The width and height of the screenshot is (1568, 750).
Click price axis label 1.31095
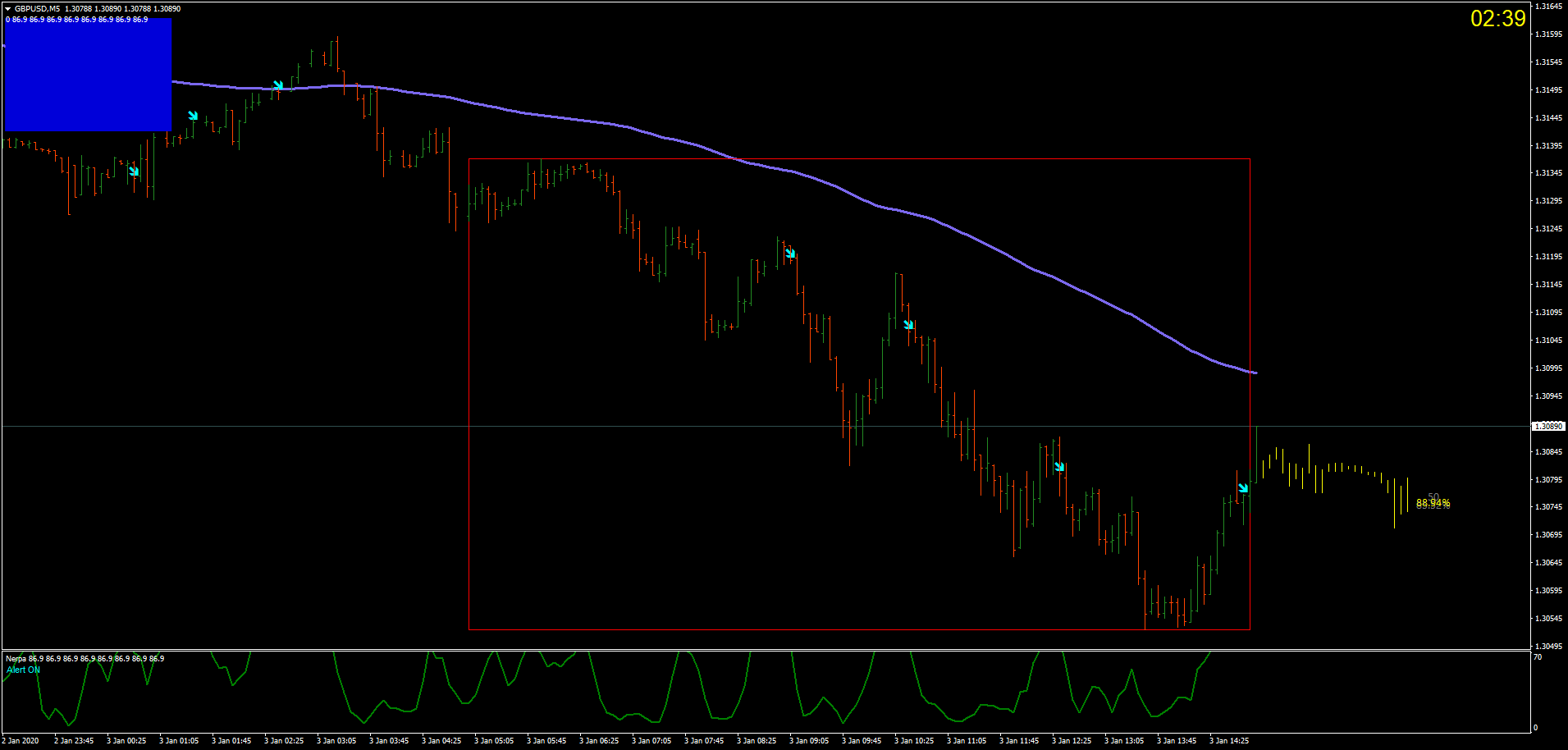pyautogui.click(x=1548, y=313)
